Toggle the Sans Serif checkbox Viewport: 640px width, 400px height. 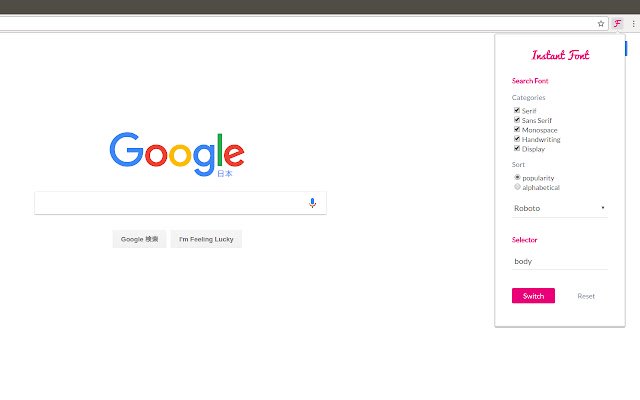click(517, 120)
